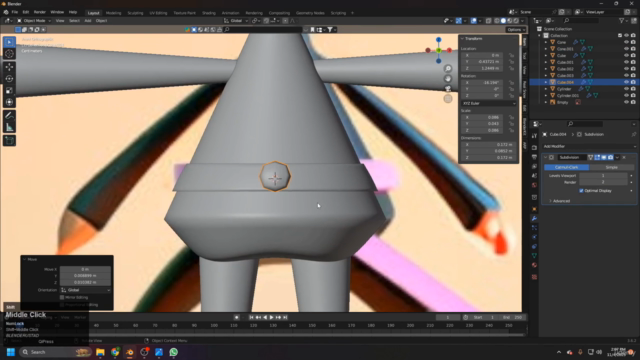
Task: Toggle Subdivision modifier viewport display
Action: pyautogui.click(x=604, y=157)
